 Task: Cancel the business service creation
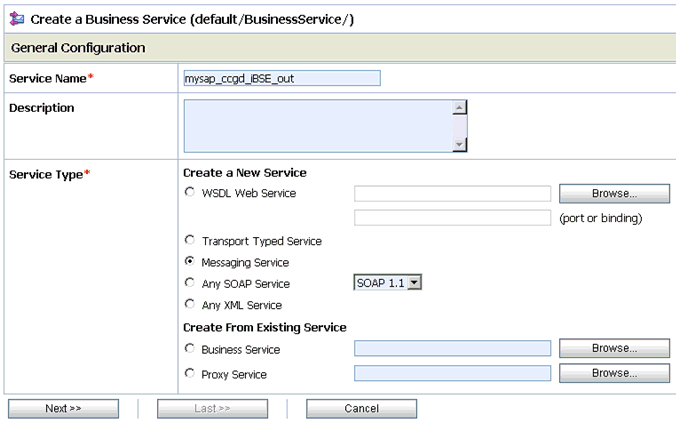361,408
